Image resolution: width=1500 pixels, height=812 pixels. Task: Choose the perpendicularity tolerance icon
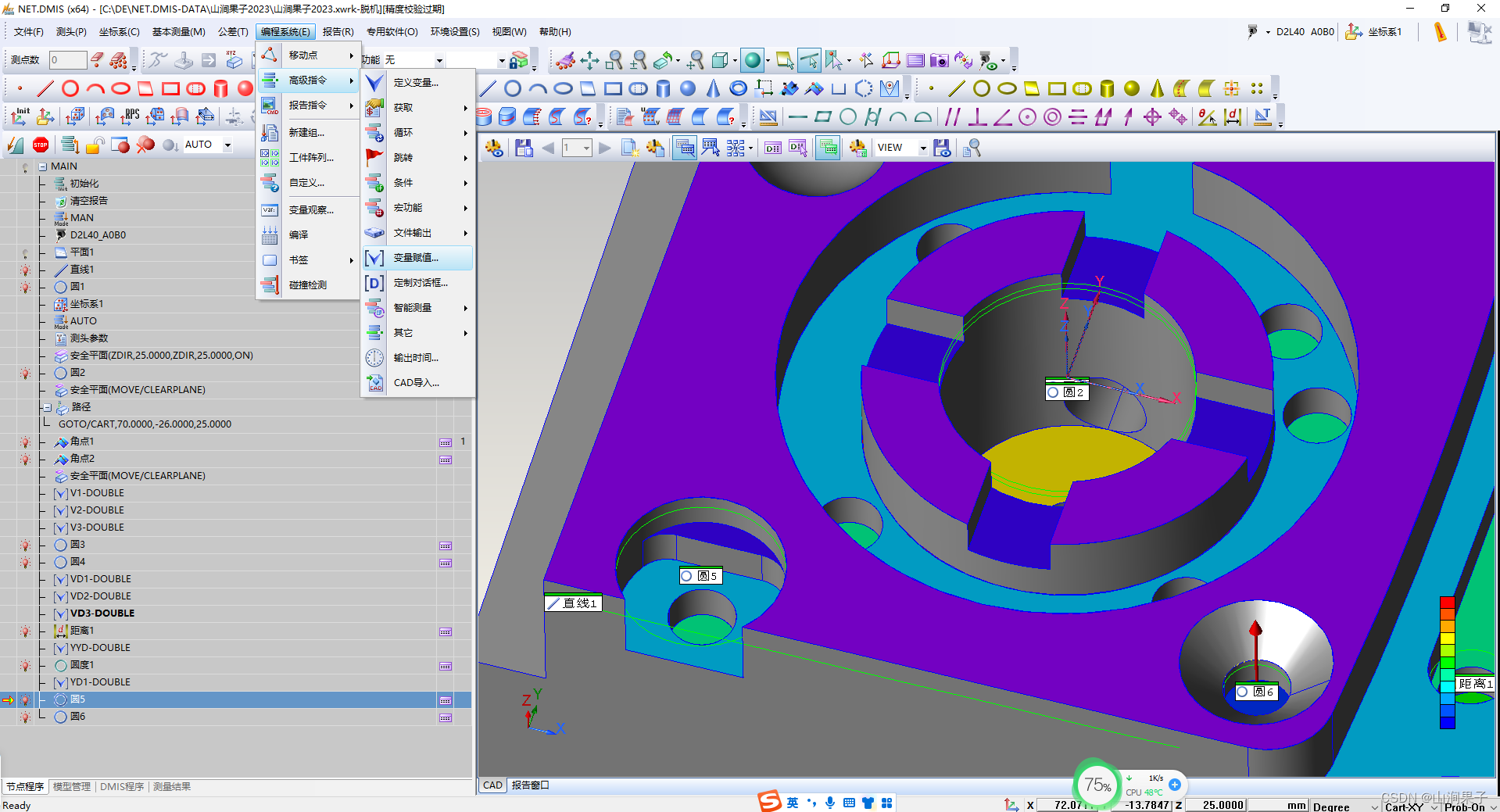pos(977,116)
